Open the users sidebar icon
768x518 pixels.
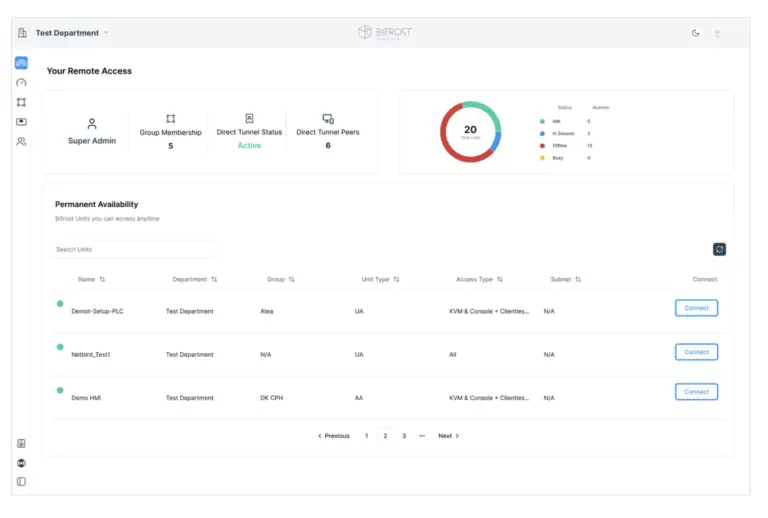[21, 141]
